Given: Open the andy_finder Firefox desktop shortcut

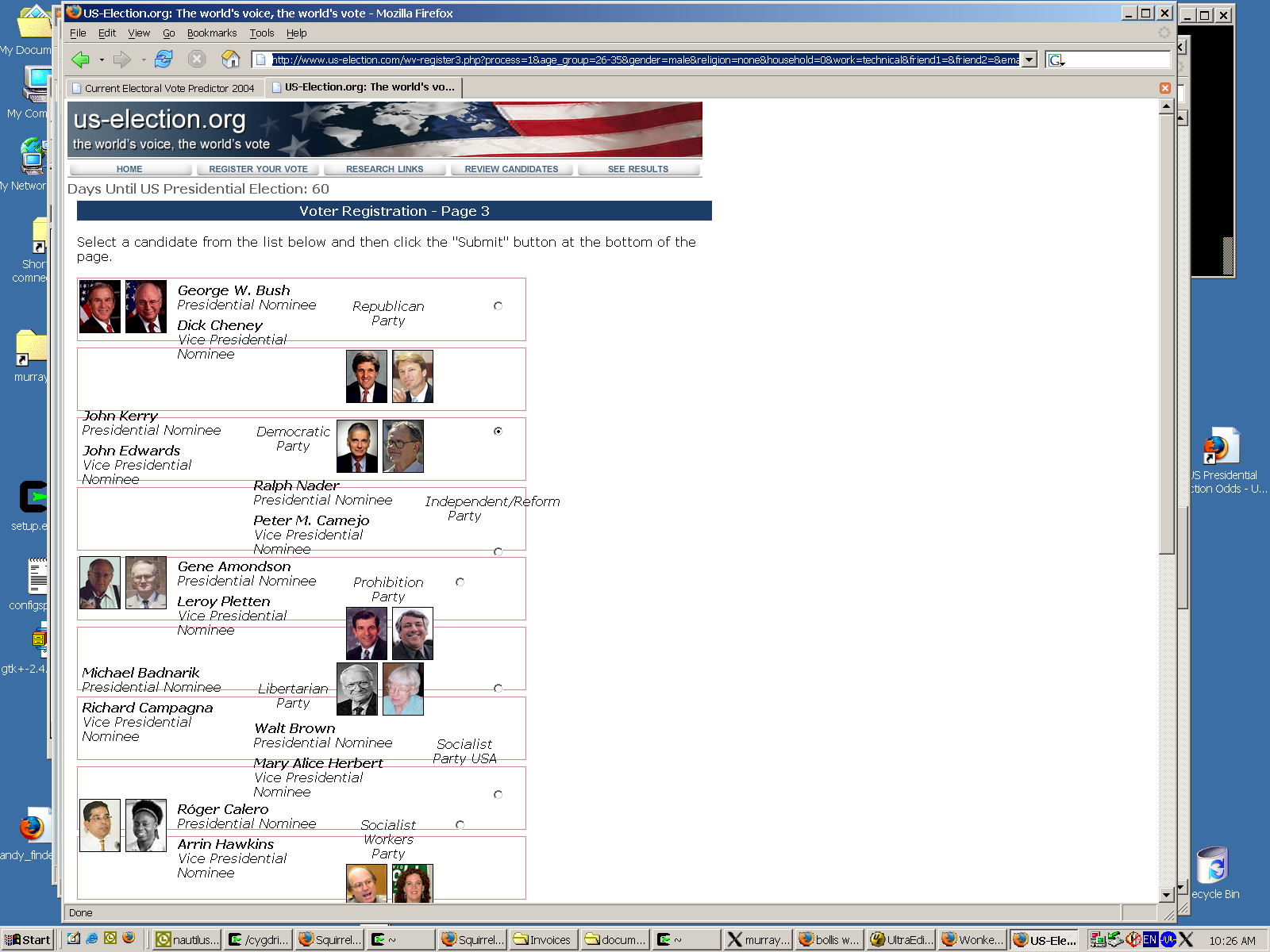Looking at the screenshot, I should 30,835.
